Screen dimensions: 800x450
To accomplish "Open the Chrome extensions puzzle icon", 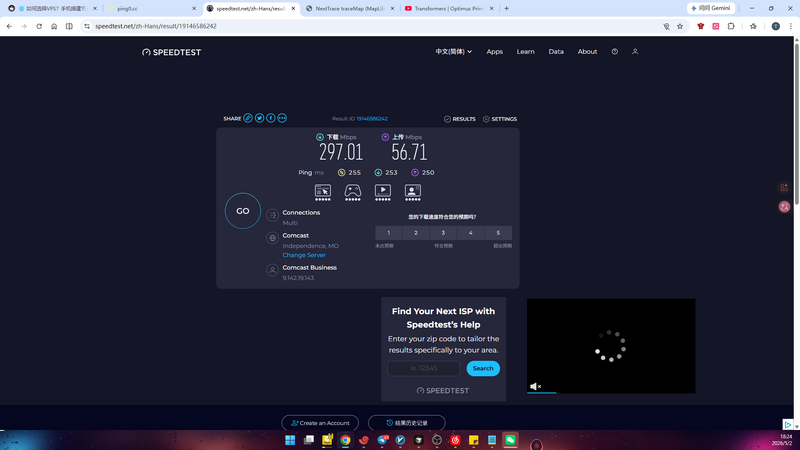I will [x=731, y=26].
